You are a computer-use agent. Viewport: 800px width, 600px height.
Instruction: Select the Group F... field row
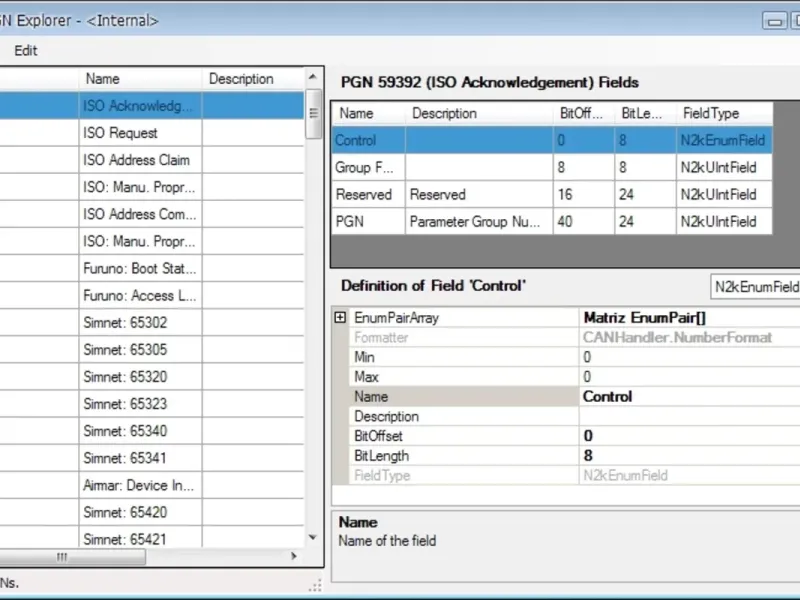tap(552, 167)
